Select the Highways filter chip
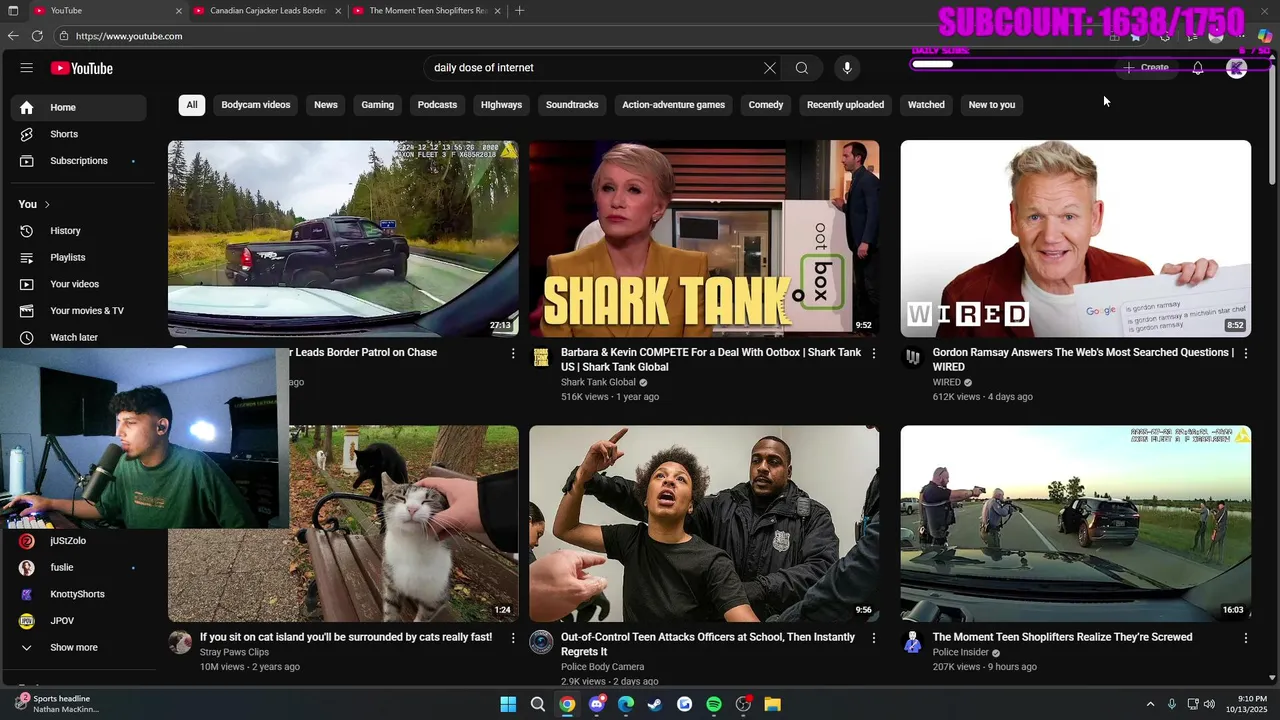Viewport: 1280px width, 720px height. [x=501, y=105]
